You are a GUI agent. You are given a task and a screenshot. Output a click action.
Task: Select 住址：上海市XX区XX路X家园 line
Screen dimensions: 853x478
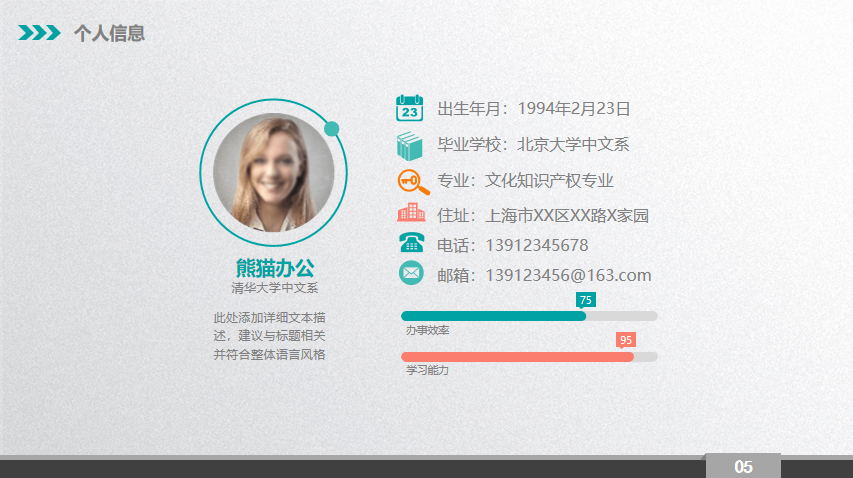tap(543, 216)
